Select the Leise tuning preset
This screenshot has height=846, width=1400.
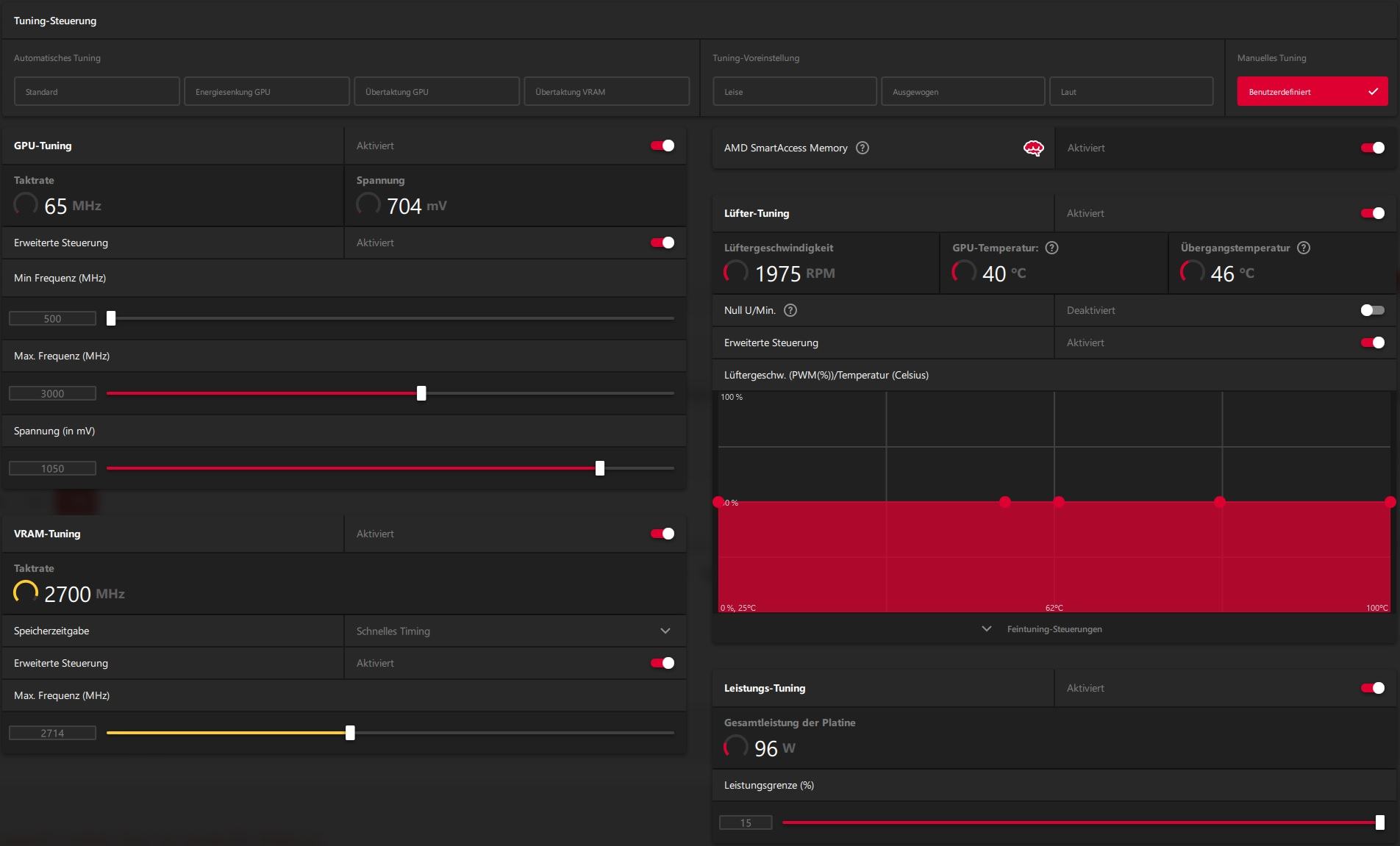pyautogui.click(x=795, y=92)
